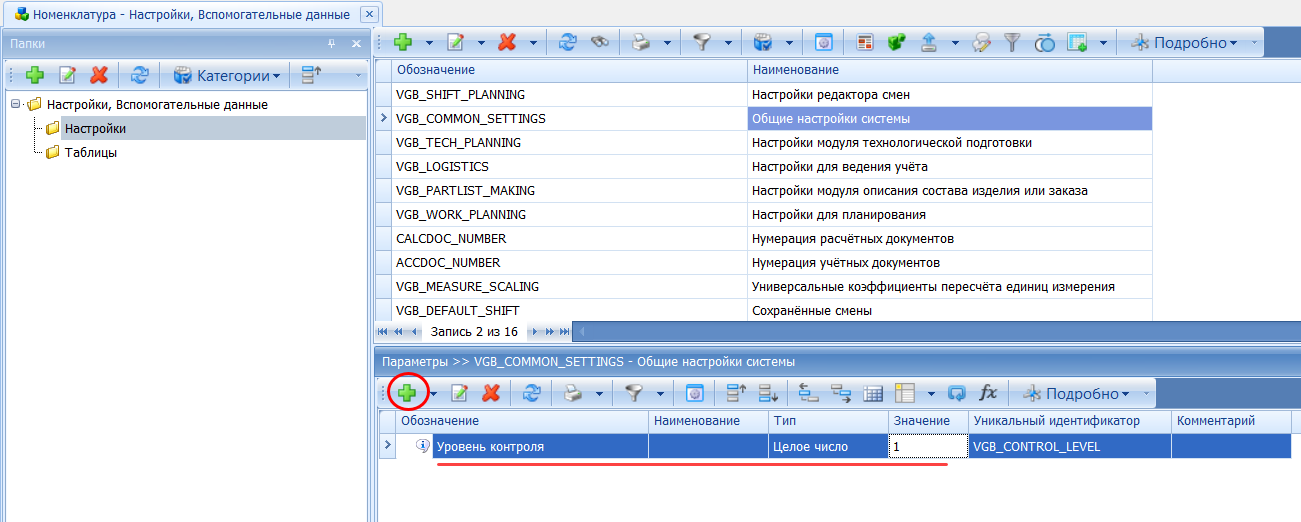
Task: Click Значение cell with value 1
Action: (x=929, y=446)
